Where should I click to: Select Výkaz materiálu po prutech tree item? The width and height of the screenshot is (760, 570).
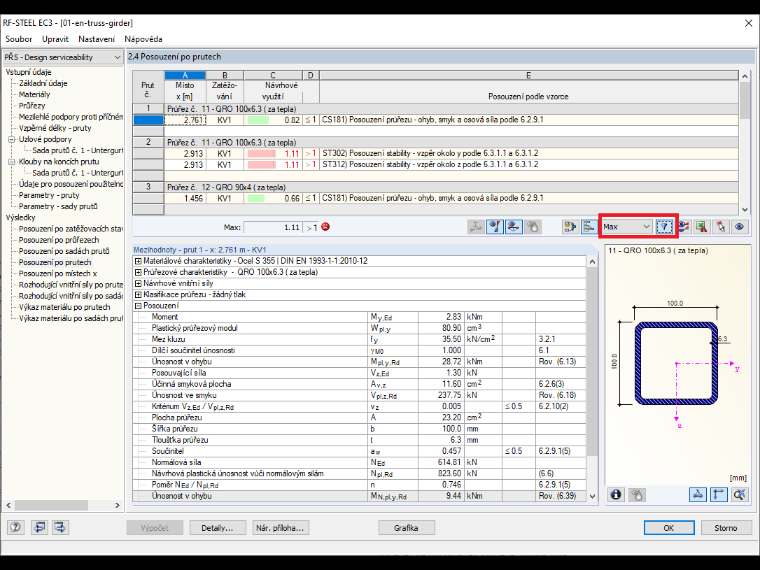[64, 307]
